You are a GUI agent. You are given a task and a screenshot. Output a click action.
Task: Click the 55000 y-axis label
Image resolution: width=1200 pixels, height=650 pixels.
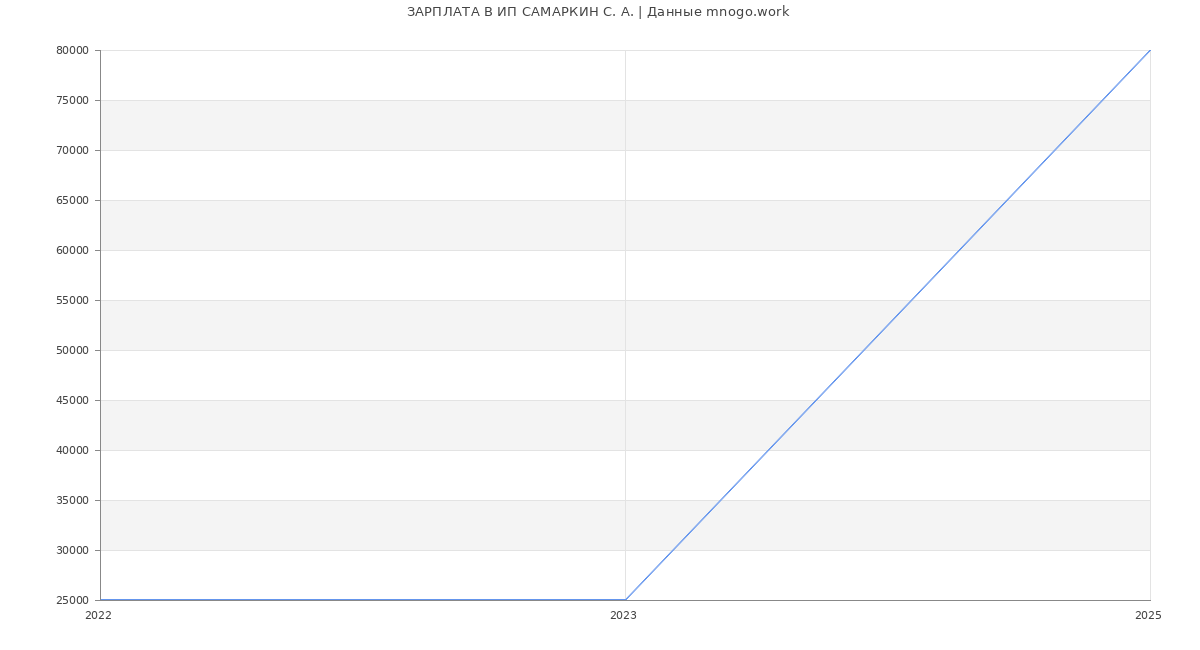click(x=73, y=301)
